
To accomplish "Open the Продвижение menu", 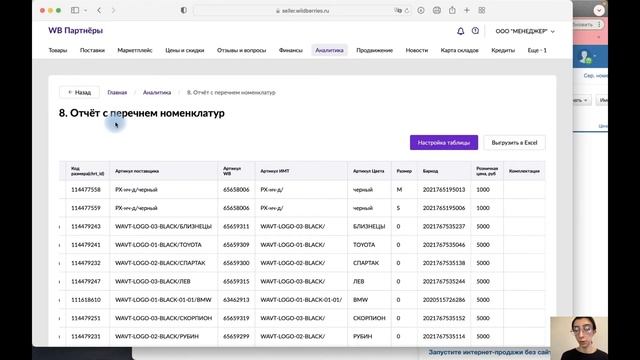I will pos(374,50).
